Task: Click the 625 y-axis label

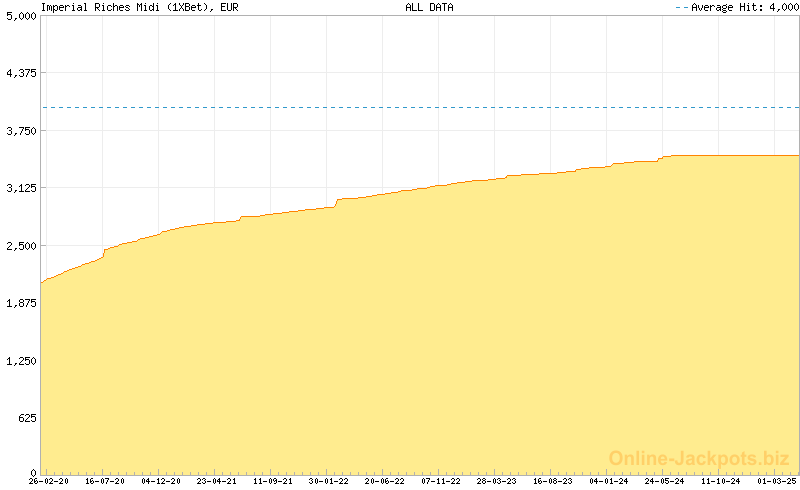Action: click(x=26, y=418)
